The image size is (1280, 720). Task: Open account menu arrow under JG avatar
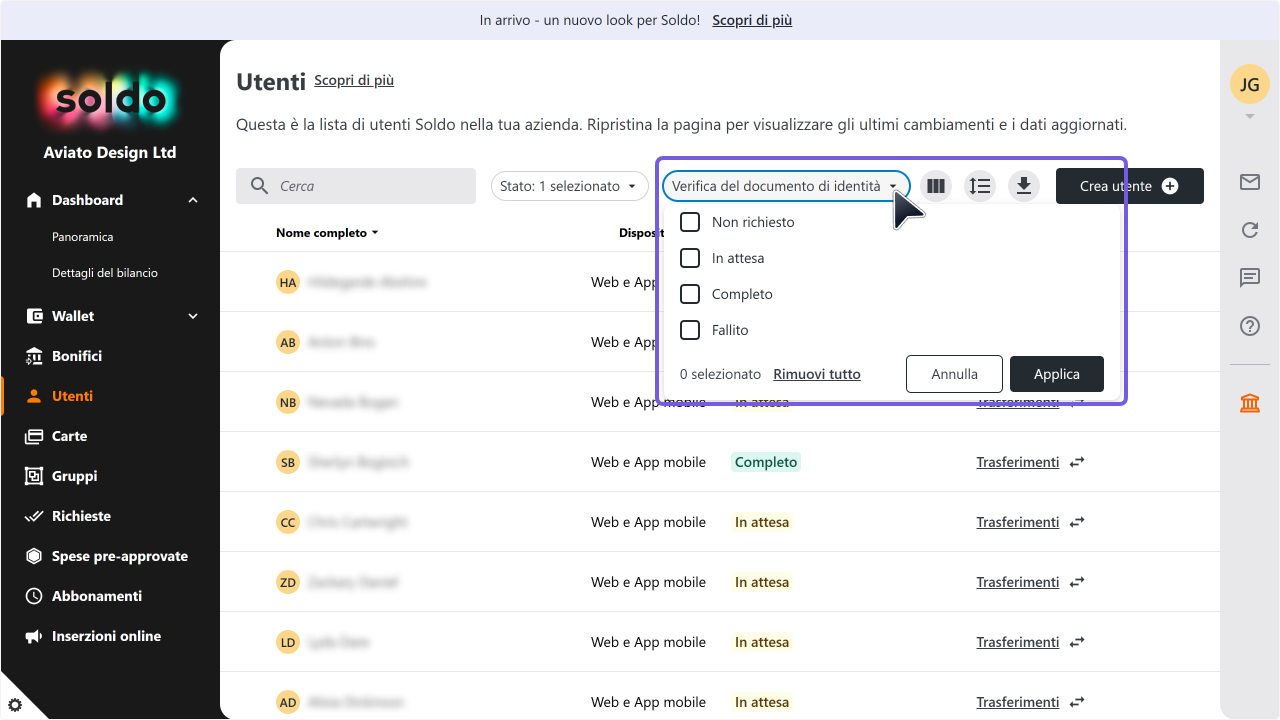(1250, 117)
